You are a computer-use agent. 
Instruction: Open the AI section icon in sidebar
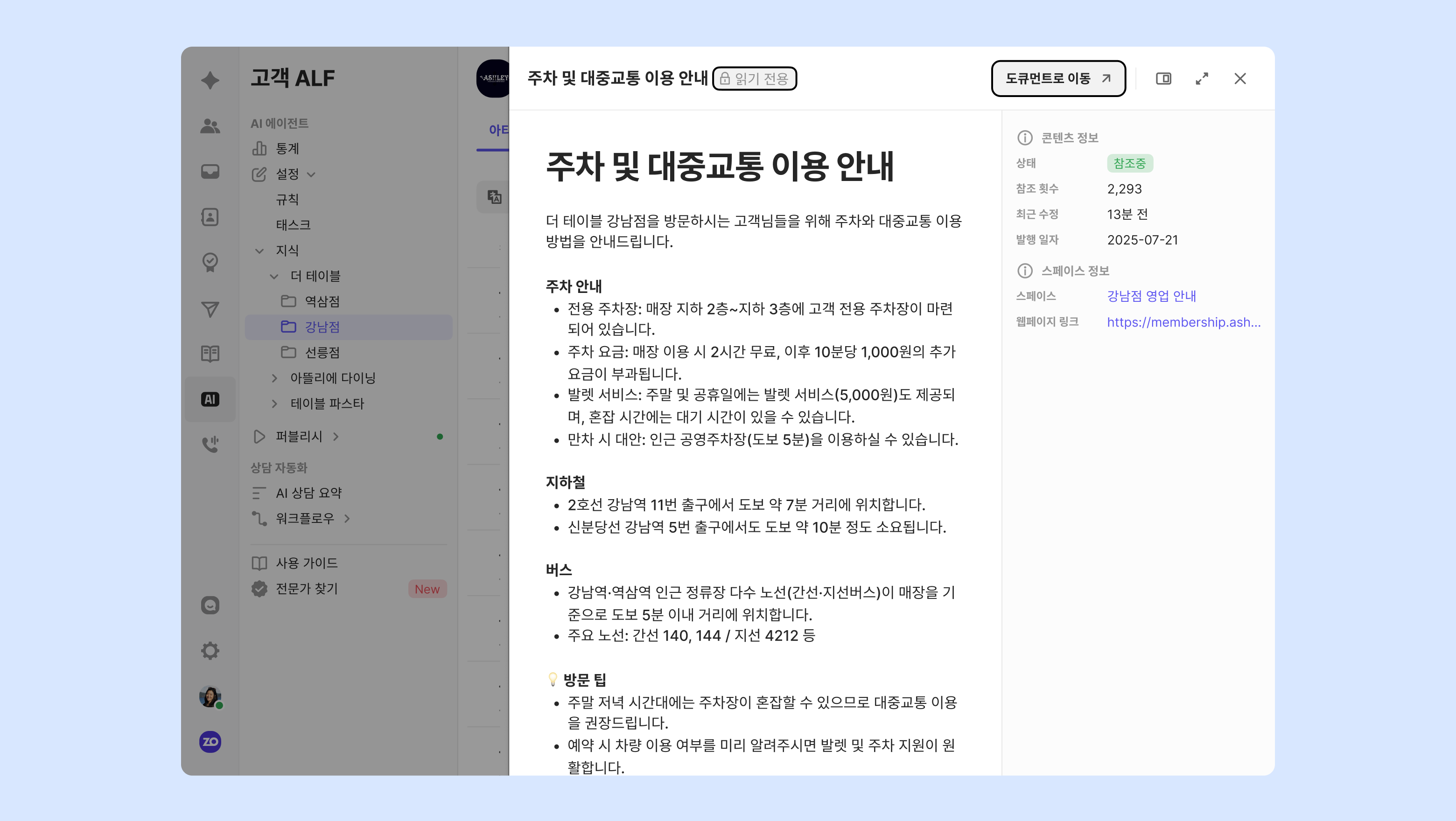pyautogui.click(x=210, y=399)
